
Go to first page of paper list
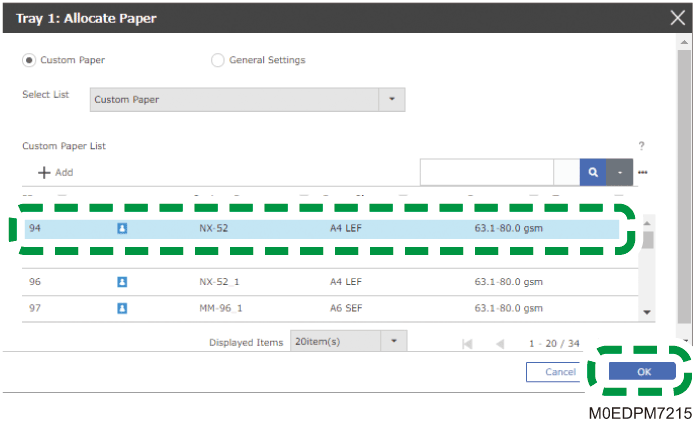tap(467, 343)
